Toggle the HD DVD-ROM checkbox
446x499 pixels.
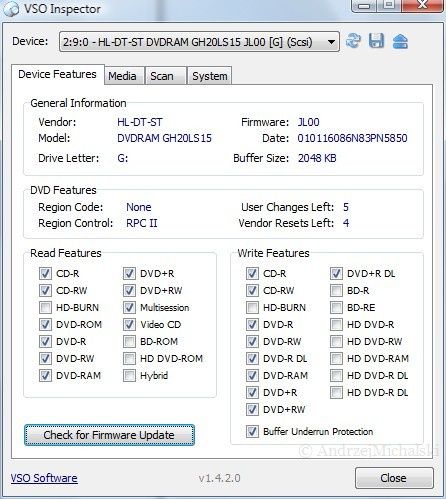pos(129,358)
